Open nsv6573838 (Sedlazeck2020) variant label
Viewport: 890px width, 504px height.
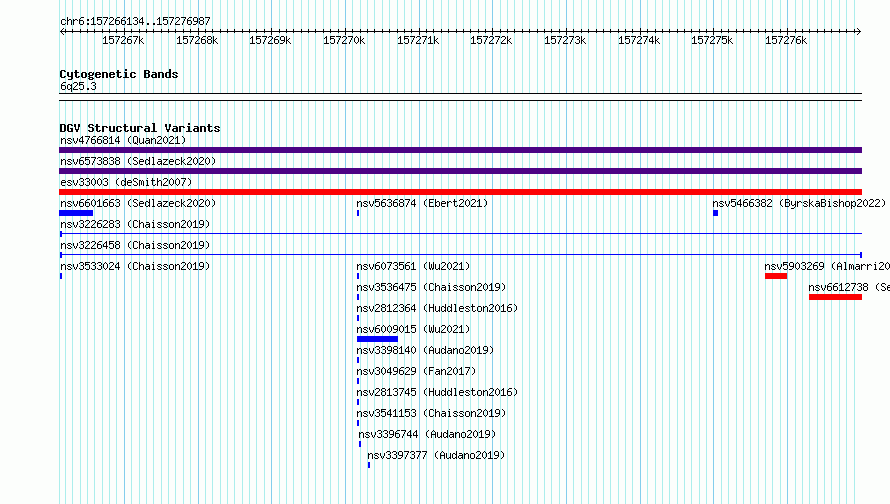[x=138, y=161]
